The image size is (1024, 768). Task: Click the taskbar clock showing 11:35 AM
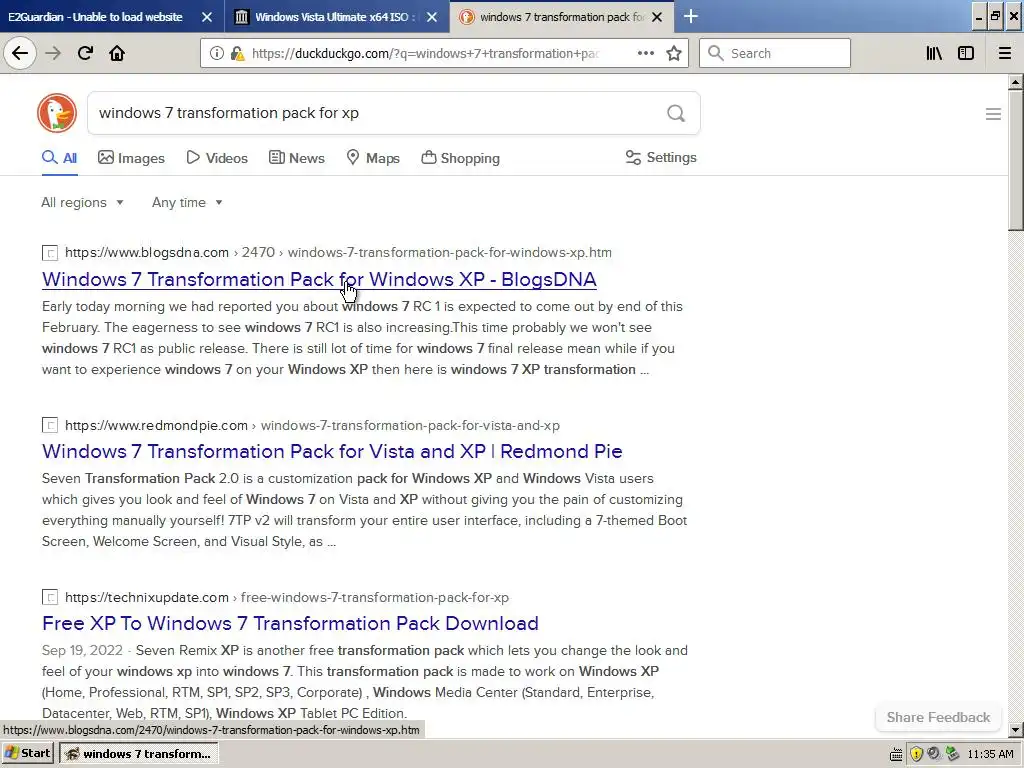(x=990, y=754)
